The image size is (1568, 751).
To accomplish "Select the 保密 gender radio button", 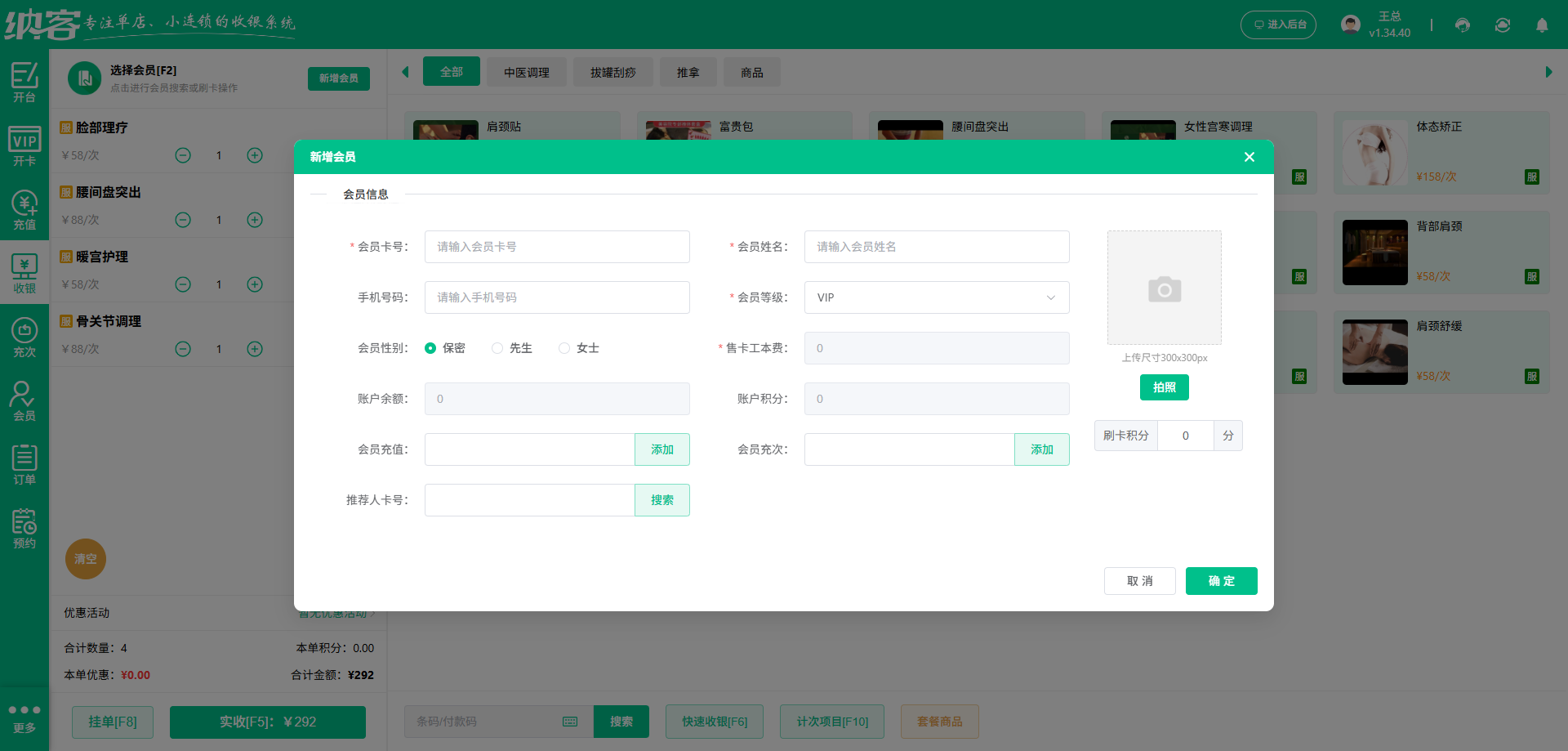I will [x=431, y=348].
